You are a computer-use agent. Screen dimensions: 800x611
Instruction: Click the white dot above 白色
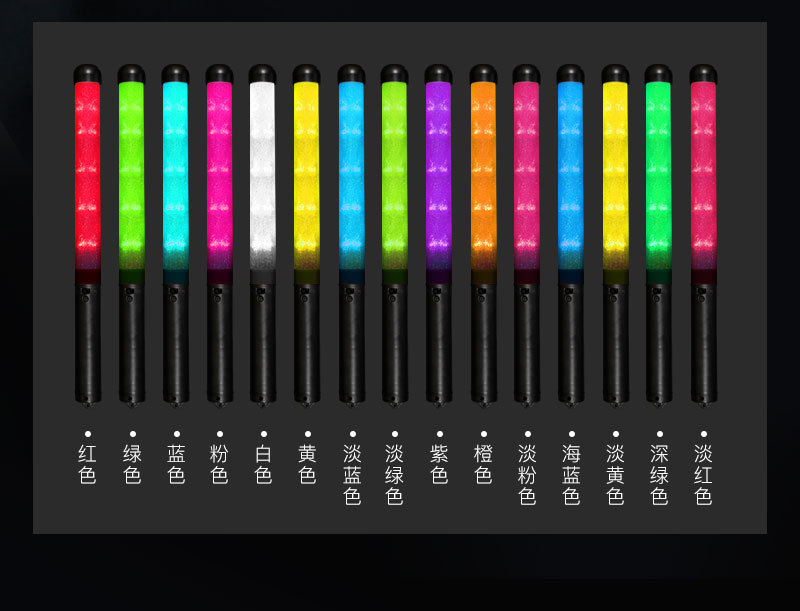[x=264, y=434]
